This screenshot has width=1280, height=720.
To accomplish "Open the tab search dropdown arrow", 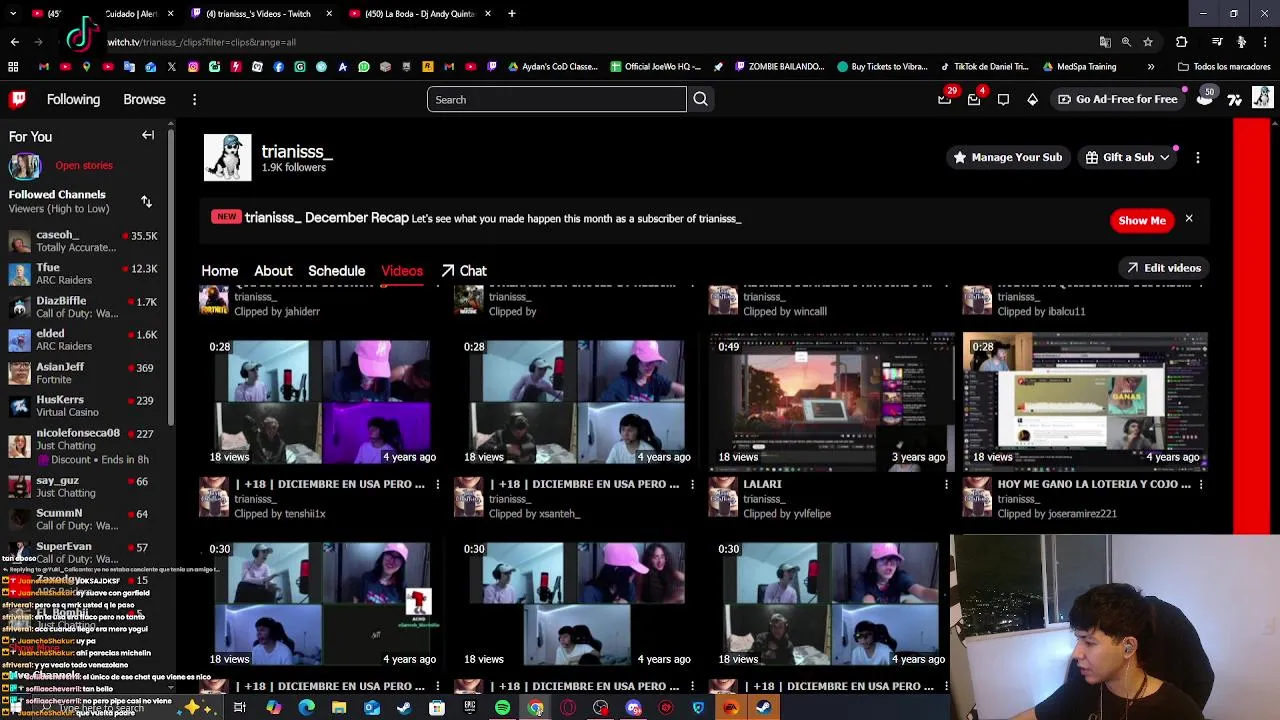I will click(12, 14).
